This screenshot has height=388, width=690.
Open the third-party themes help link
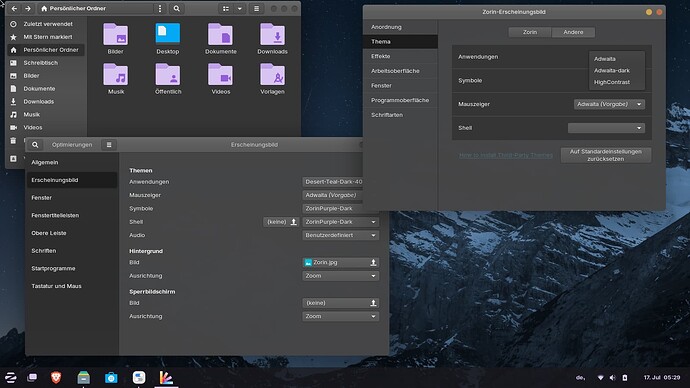pos(506,155)
